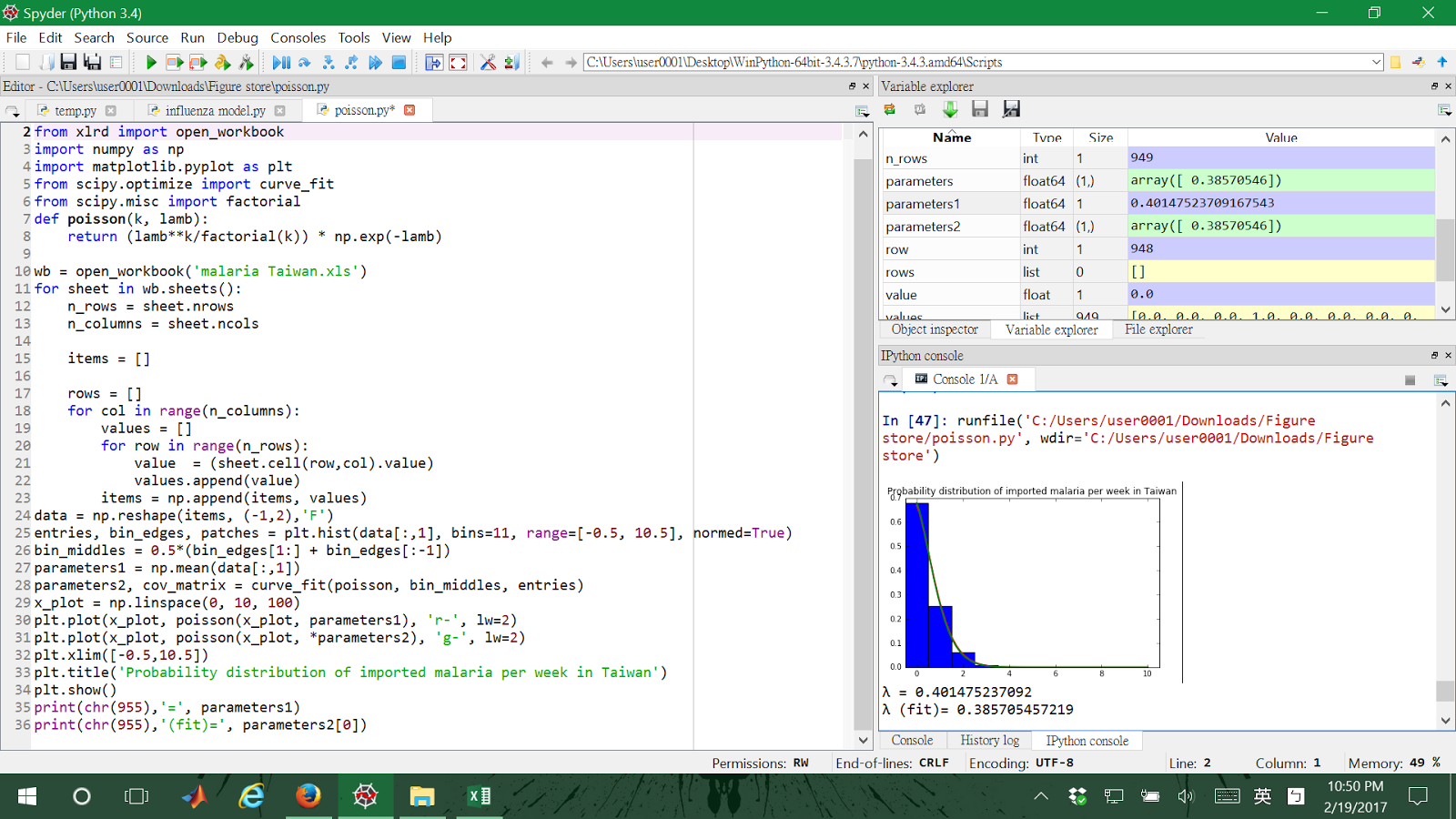Save all open files
The image size is (1456, 819).
point(94,62)
